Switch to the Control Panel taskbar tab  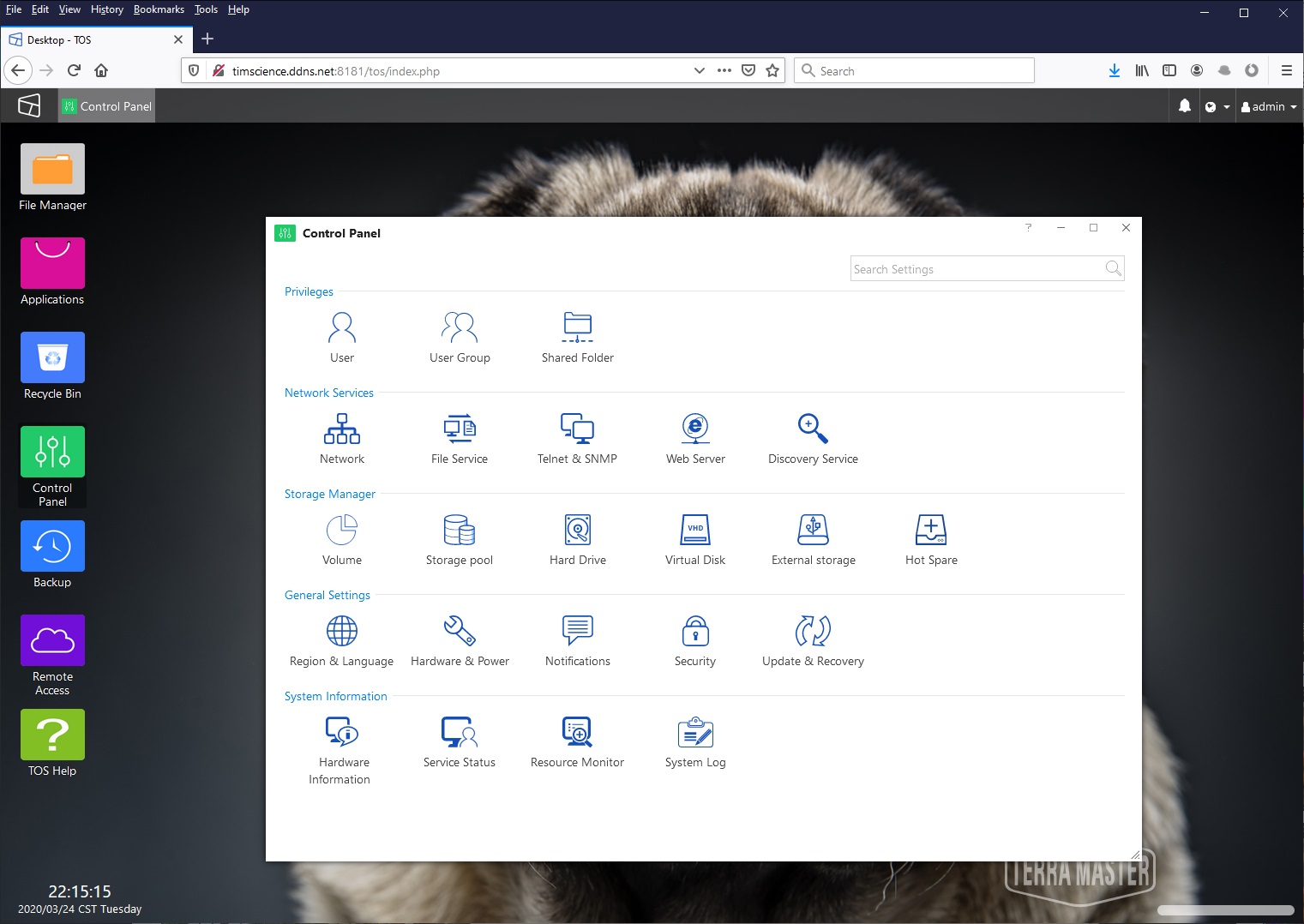(107, 106)
